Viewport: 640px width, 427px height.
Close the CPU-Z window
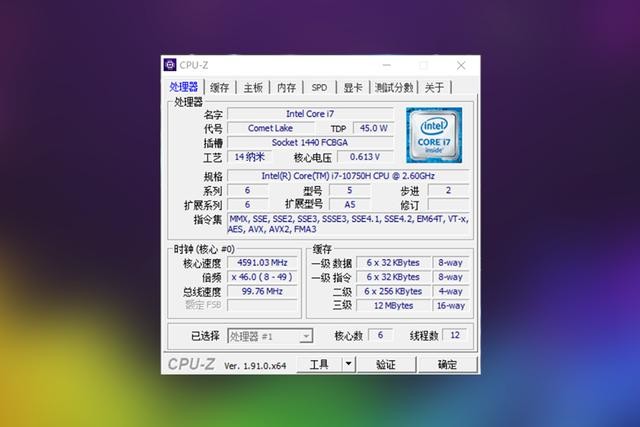coord(461,65)
